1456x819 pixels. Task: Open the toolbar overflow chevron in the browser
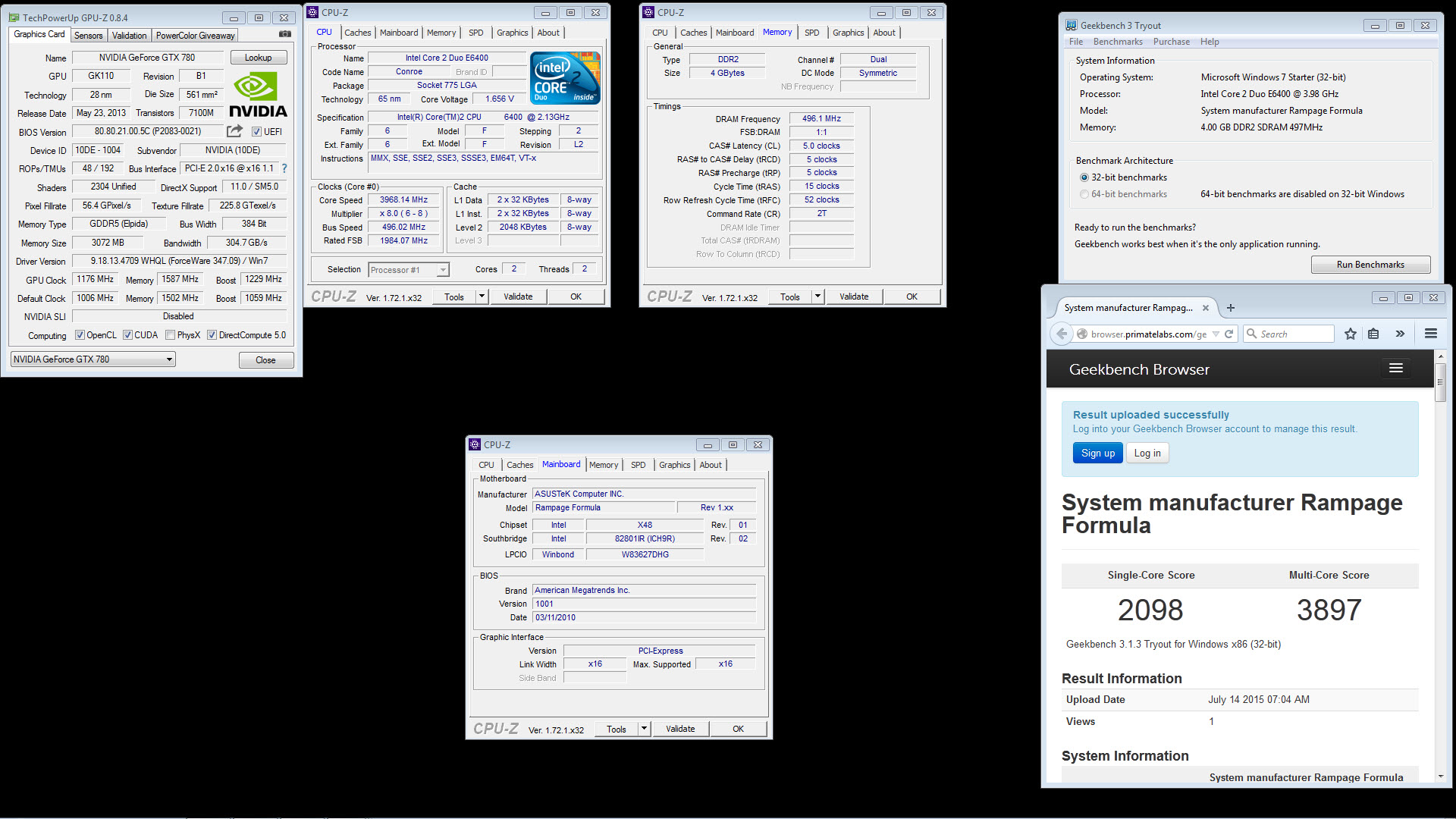click(1400, 334)
